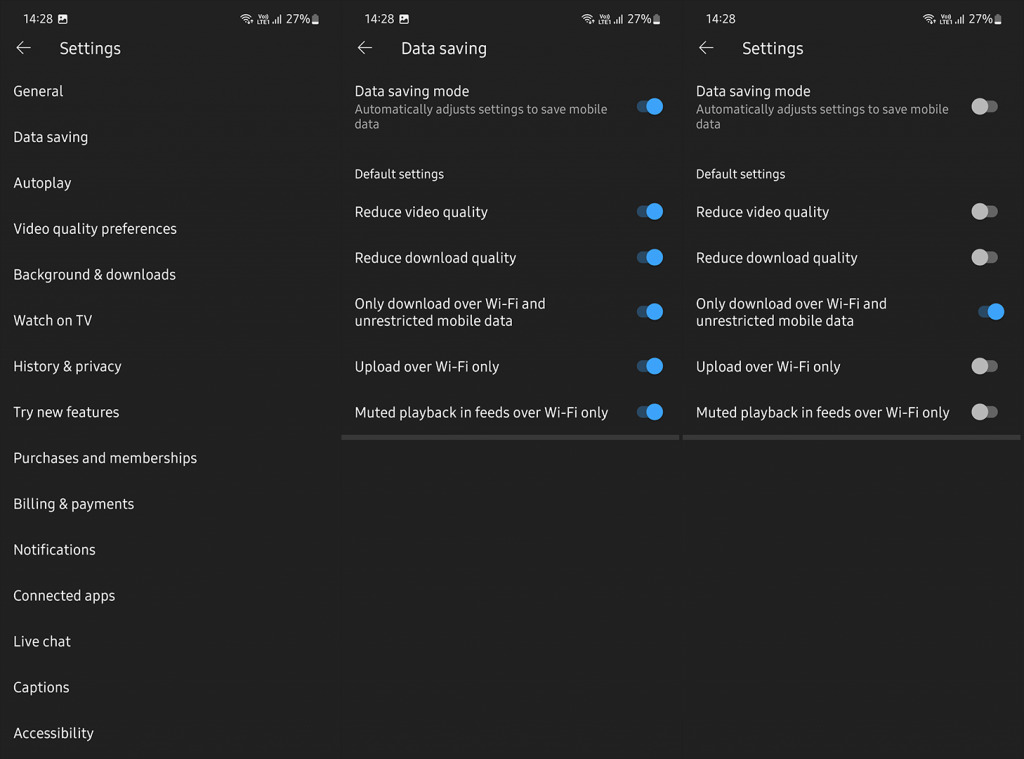Open the Captions settings item
The width and height of the screenshot is (1024, 759).
point(41,688)
